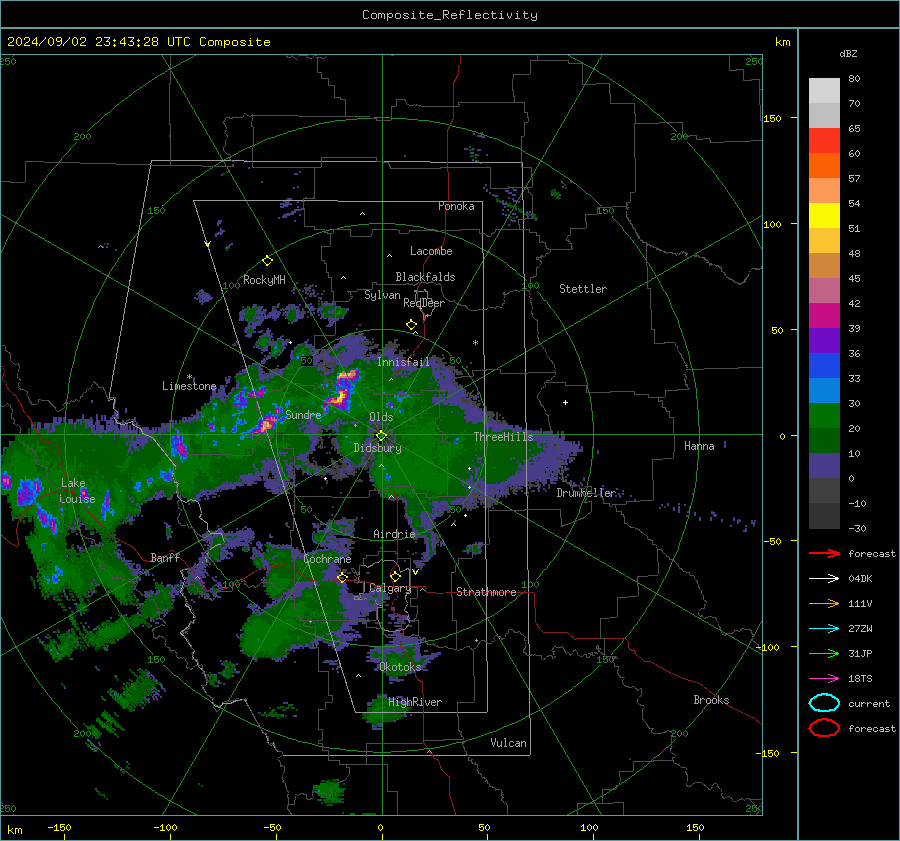The height and width of the screenshot is (841, 900).
Task: Select the purple 39-36 dBZ swatch
Action: (x=824, y=340)
